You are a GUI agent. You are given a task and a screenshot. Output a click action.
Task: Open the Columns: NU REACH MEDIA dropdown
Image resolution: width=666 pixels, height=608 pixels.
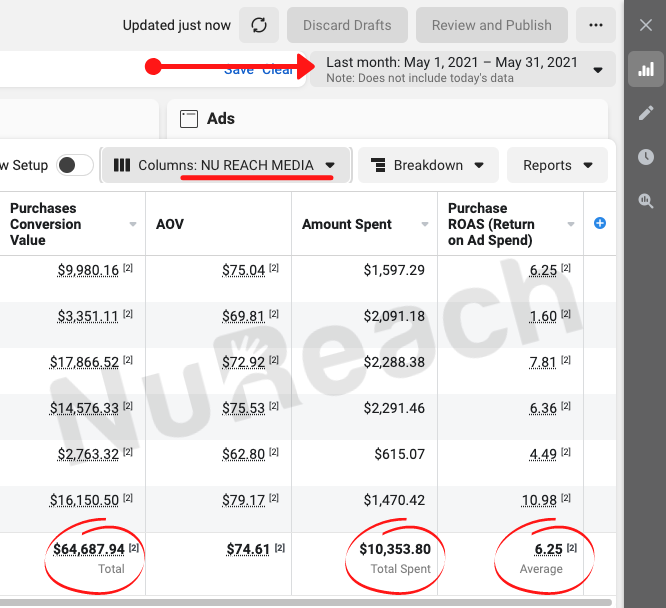tap(225, 165)
